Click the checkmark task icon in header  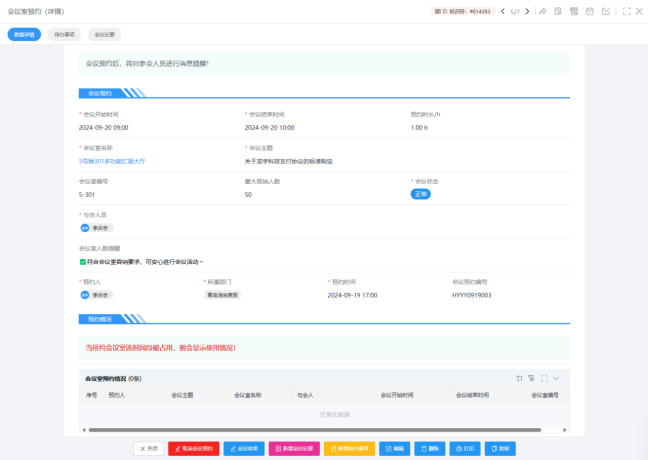coord(605,12)
